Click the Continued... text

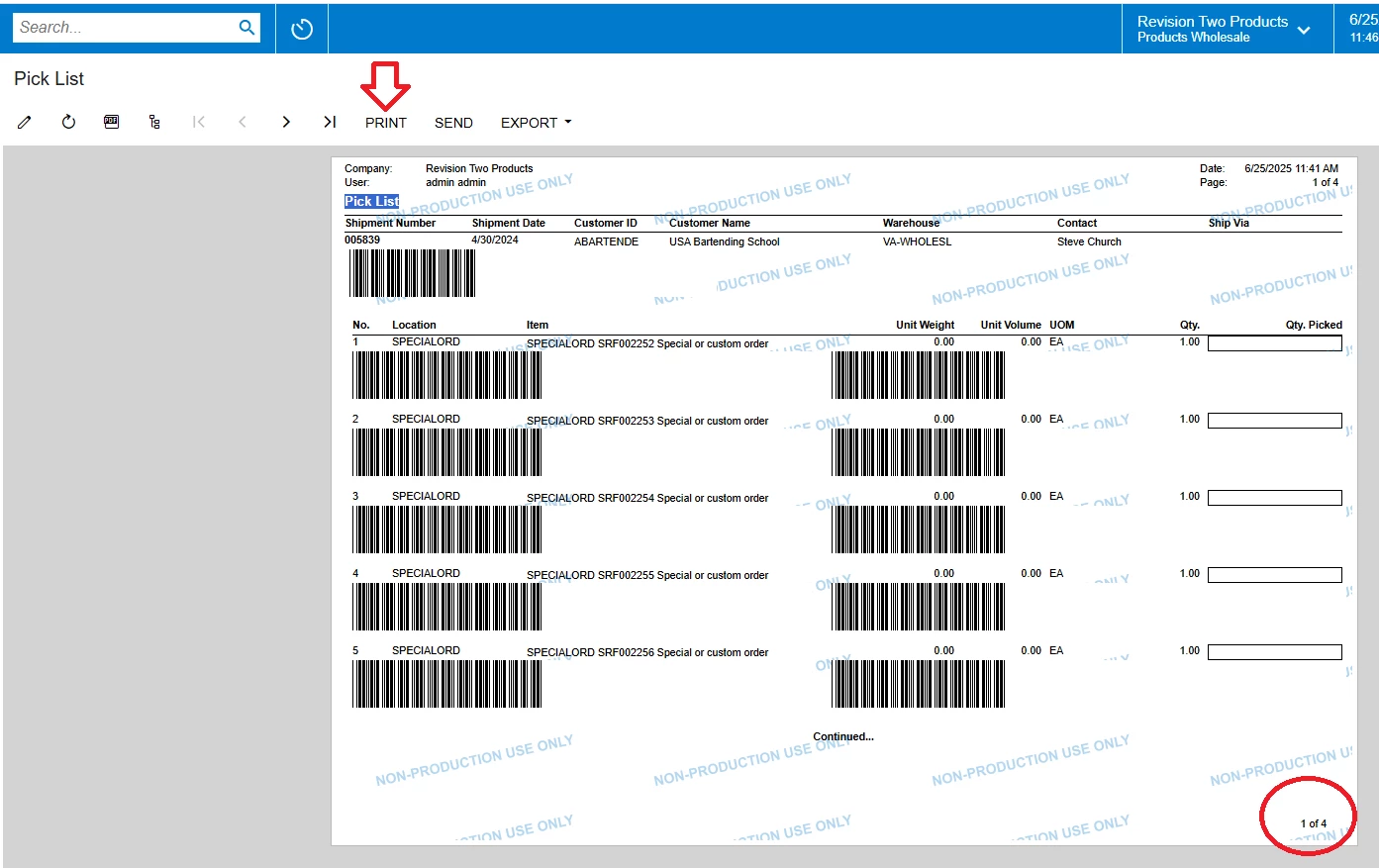coord(843,736)
